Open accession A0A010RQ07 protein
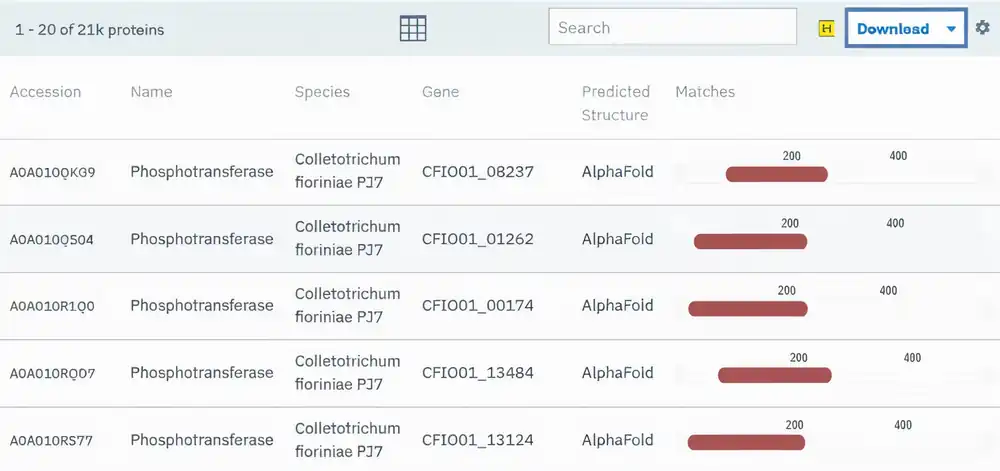This screenshot has width=1000, height=471. [53, 373]
